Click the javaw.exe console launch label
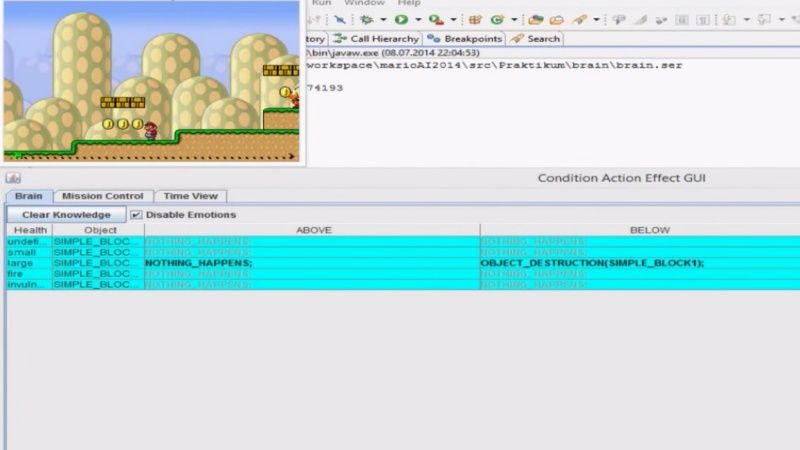Image resolution: width=800 pixels, height=450 pixels. click(393, 53)
